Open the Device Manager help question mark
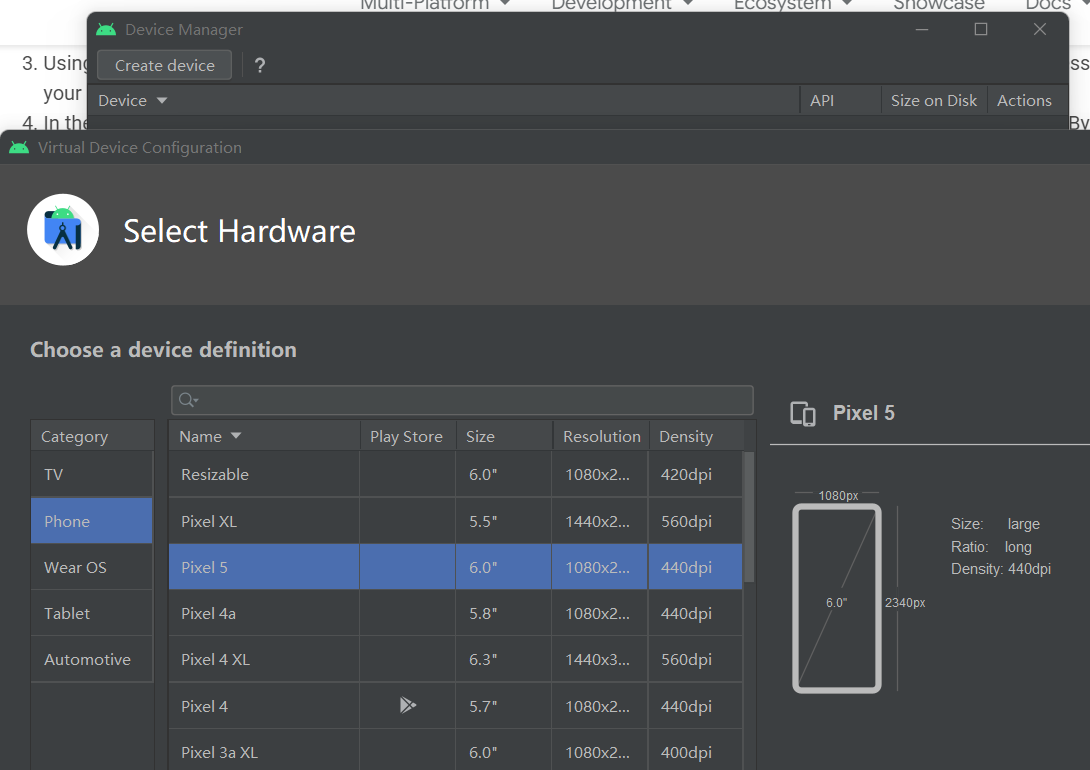 click(259, 65)
